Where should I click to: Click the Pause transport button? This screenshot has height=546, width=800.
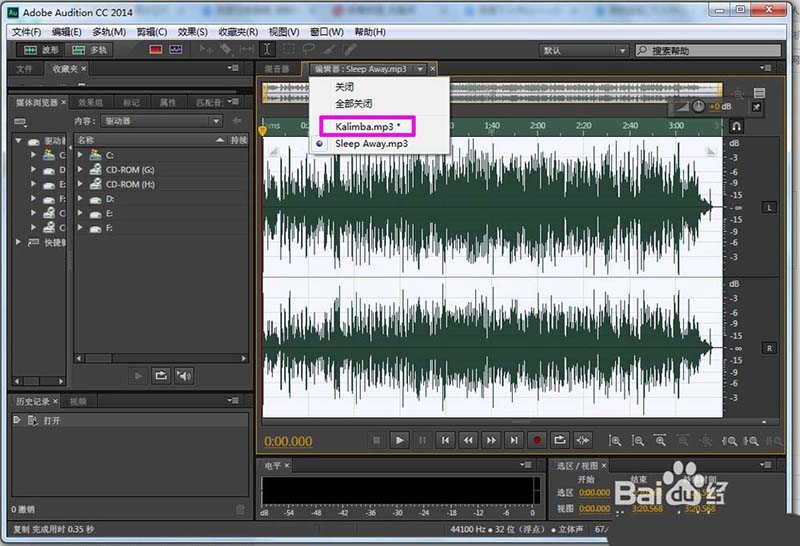[x=422, y=440]
